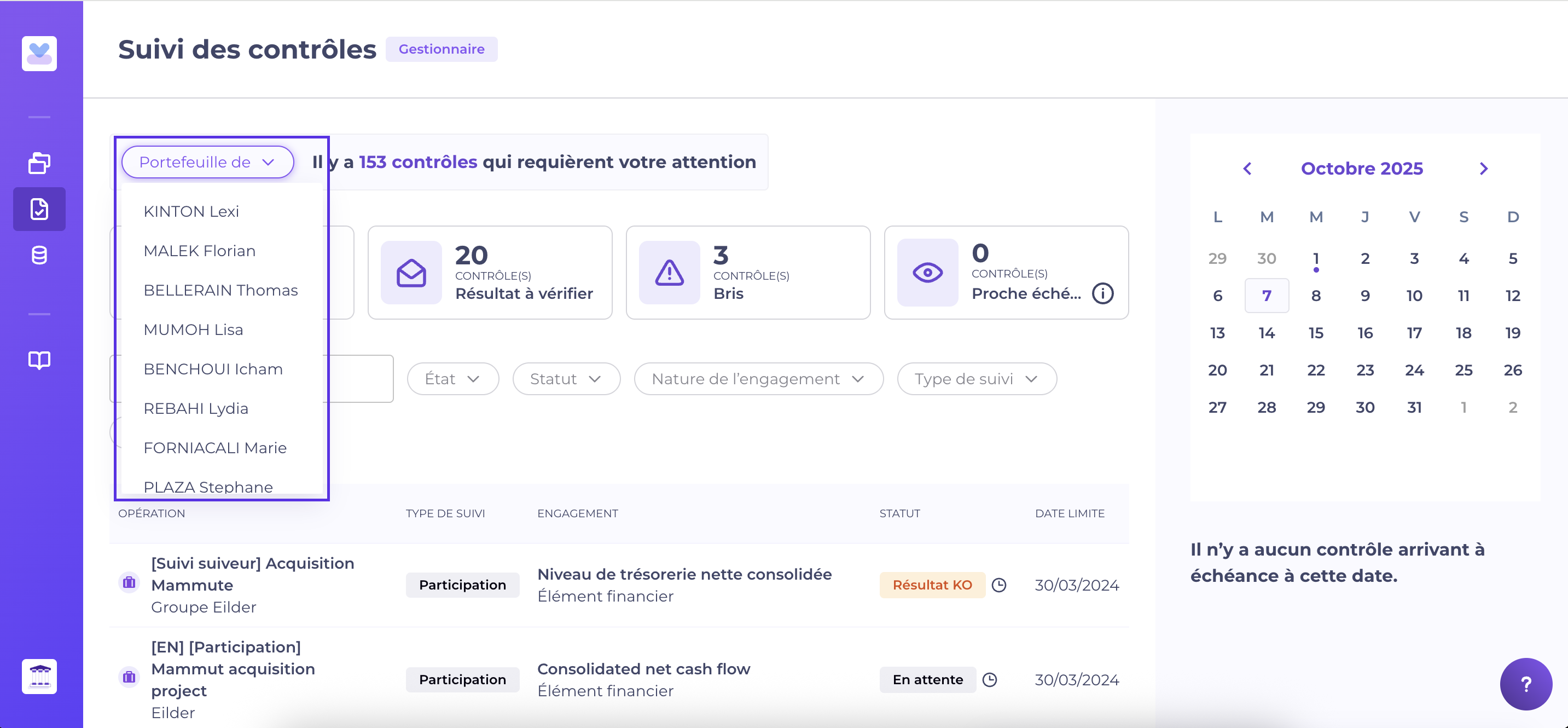The image size is (1568, 728).
Task: Go to previous month in calendar
Action: 1247,169
